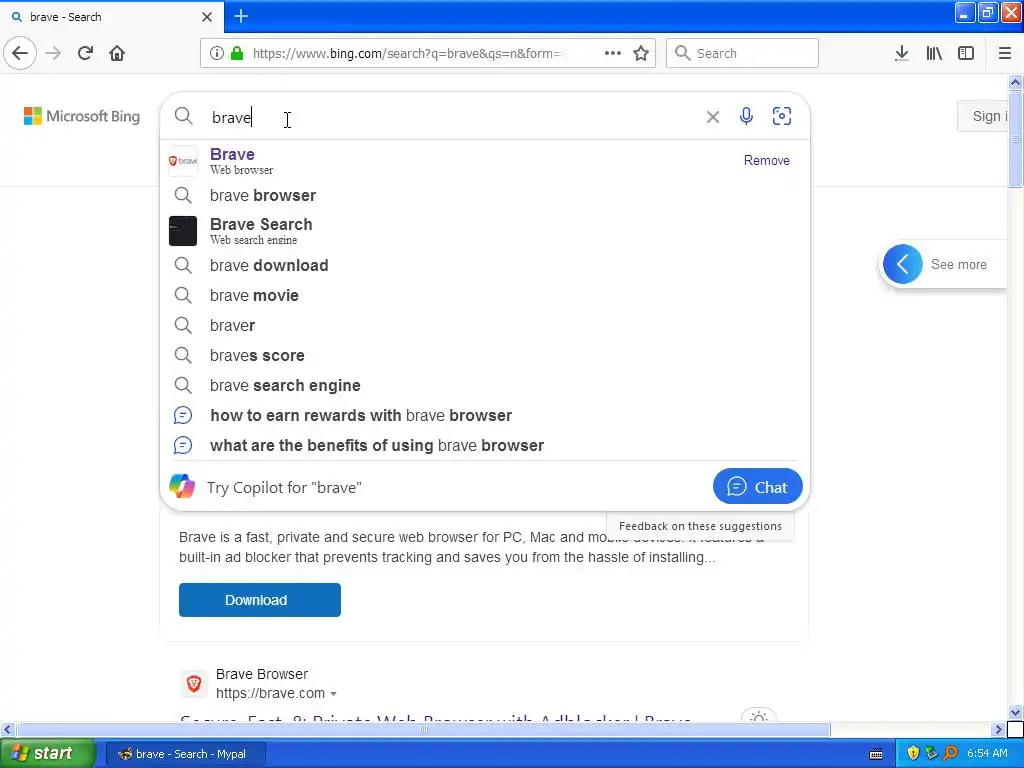Click the Copilot colorful logo icon
This screenshot has height=768, width=1024.
pyautogui.click(x=182, y=487)
